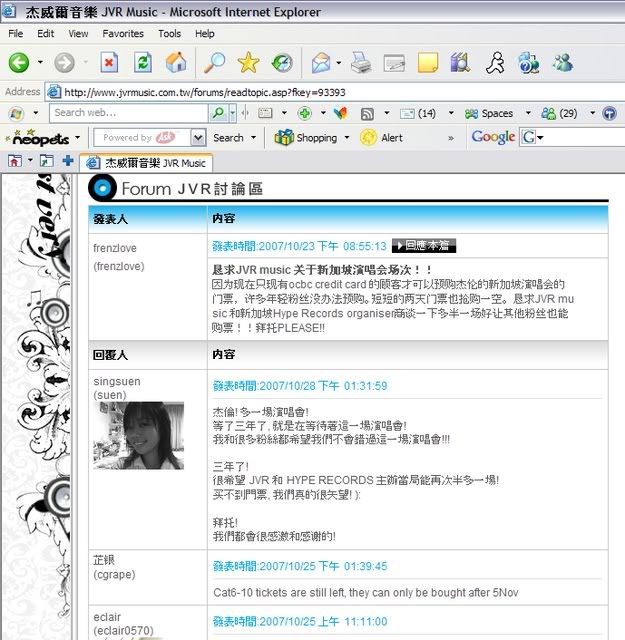Expand the Mail button dropdown arrow
The width and height of the screenshot is (625, 640).
coord(339,63)
